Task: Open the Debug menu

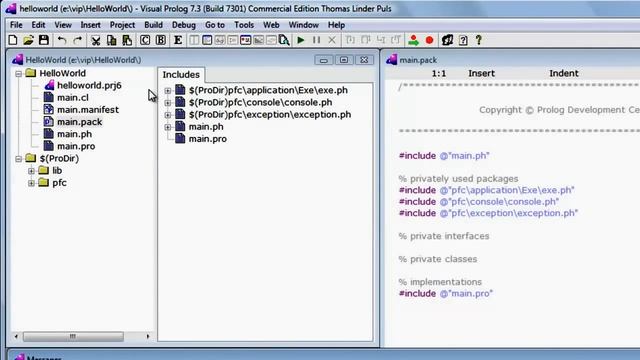Action: [x=184, y=25]
